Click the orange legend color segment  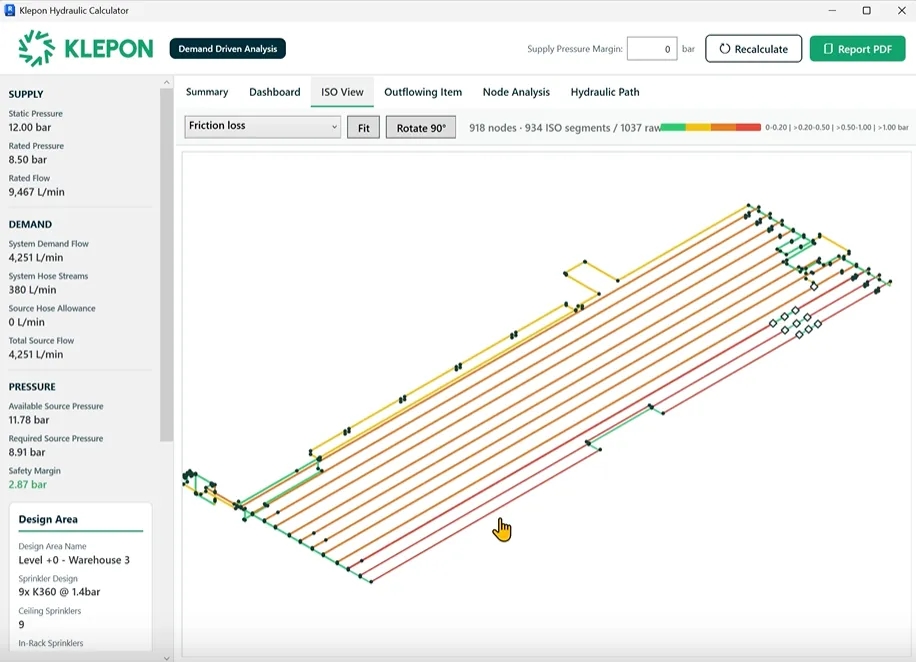pyautogui.click(x=723, y=127)
